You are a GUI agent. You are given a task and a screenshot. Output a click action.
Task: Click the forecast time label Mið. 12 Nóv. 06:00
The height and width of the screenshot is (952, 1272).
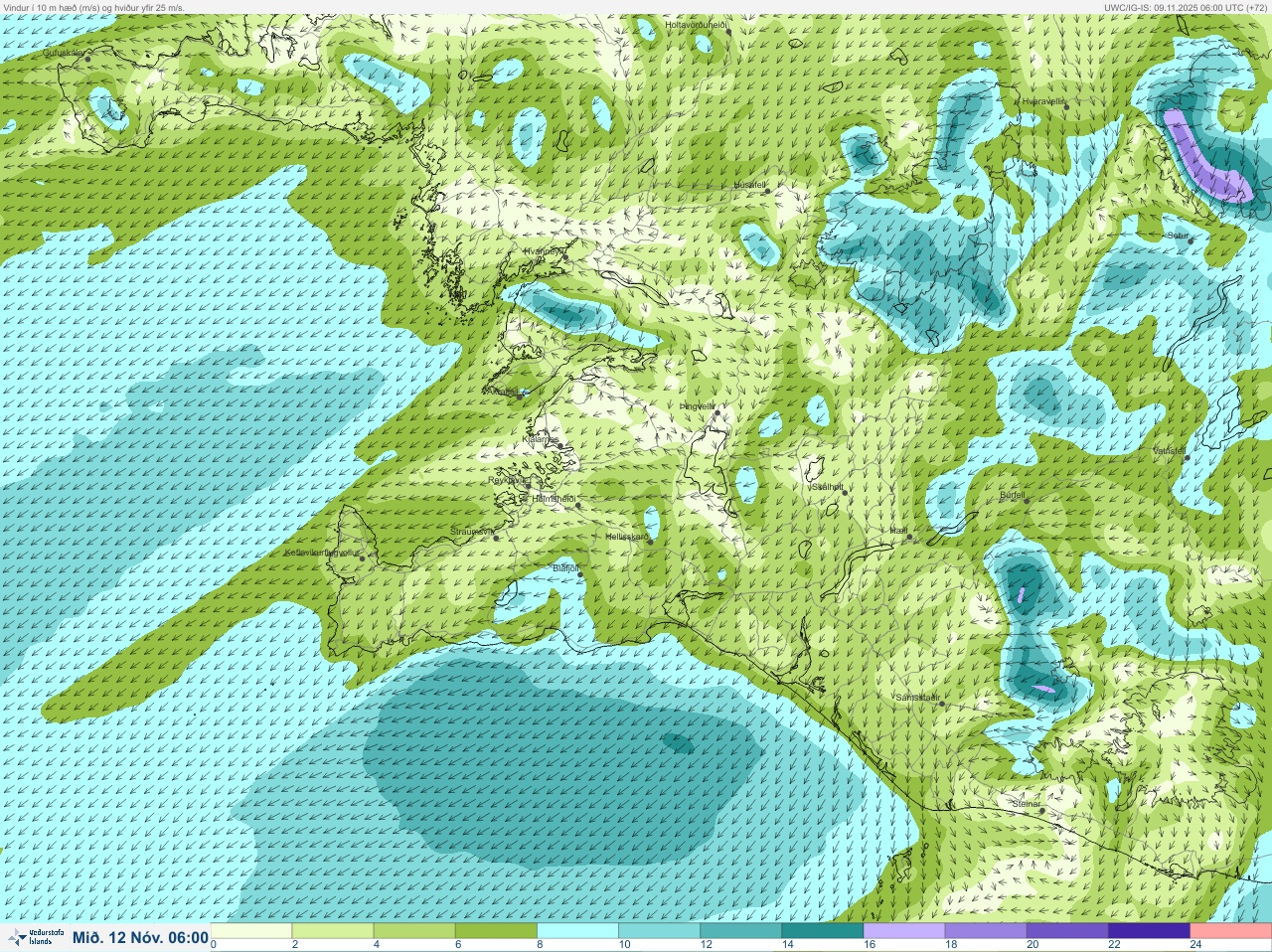tap(140, 938)
